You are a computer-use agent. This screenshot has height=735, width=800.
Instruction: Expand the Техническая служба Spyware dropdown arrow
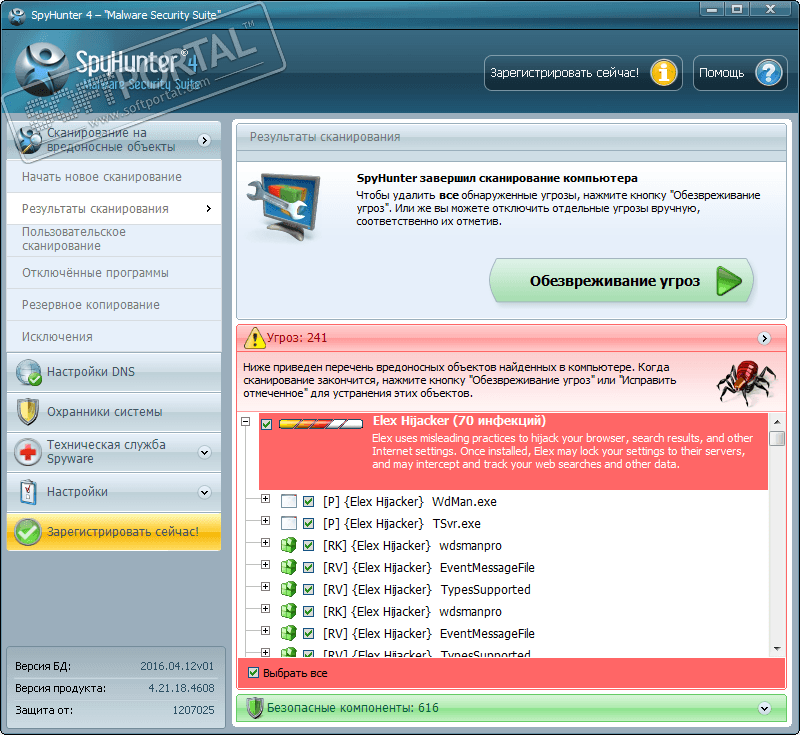pyautogui.click(x=205, y=452)
